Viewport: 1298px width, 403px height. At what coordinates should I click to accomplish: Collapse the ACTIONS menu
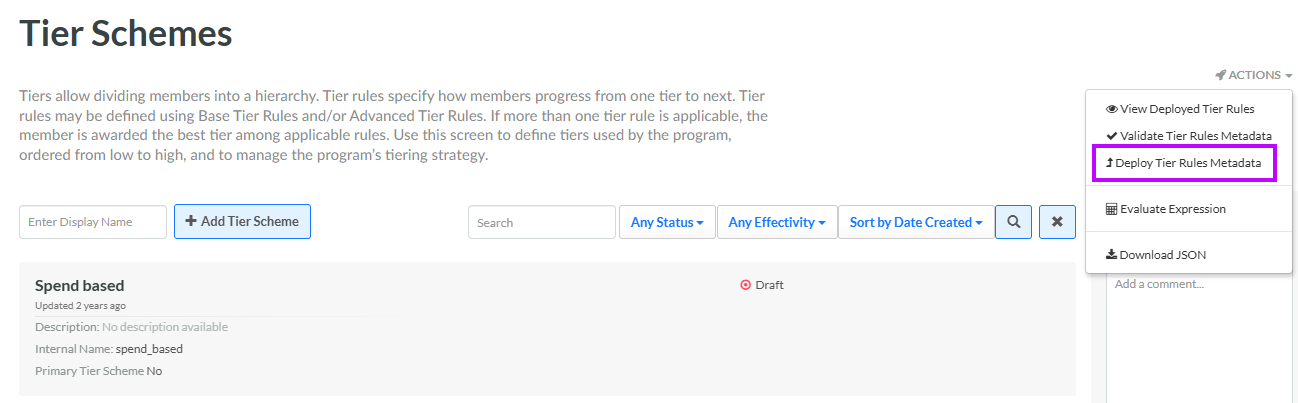1254,75
